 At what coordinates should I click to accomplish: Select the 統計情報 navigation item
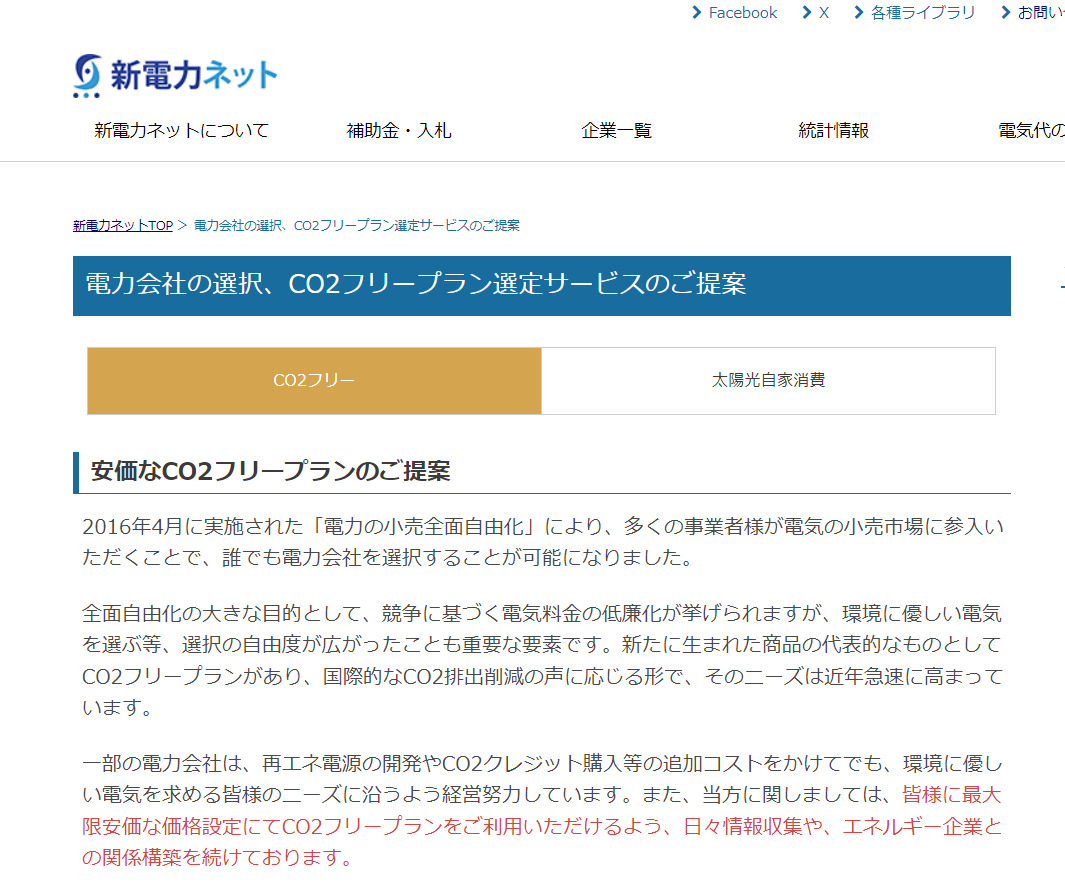coord(833,130)
